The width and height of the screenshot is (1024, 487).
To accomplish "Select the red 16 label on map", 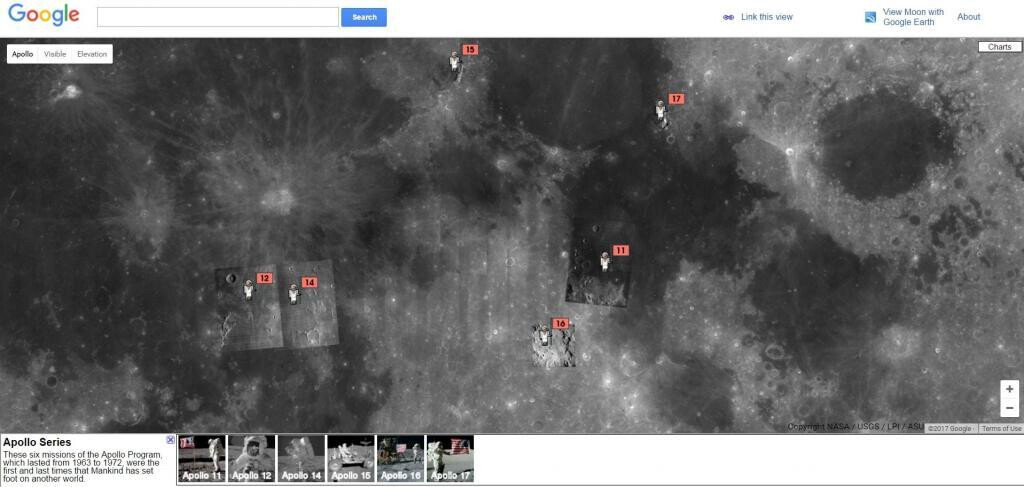I will coord(560,323).
